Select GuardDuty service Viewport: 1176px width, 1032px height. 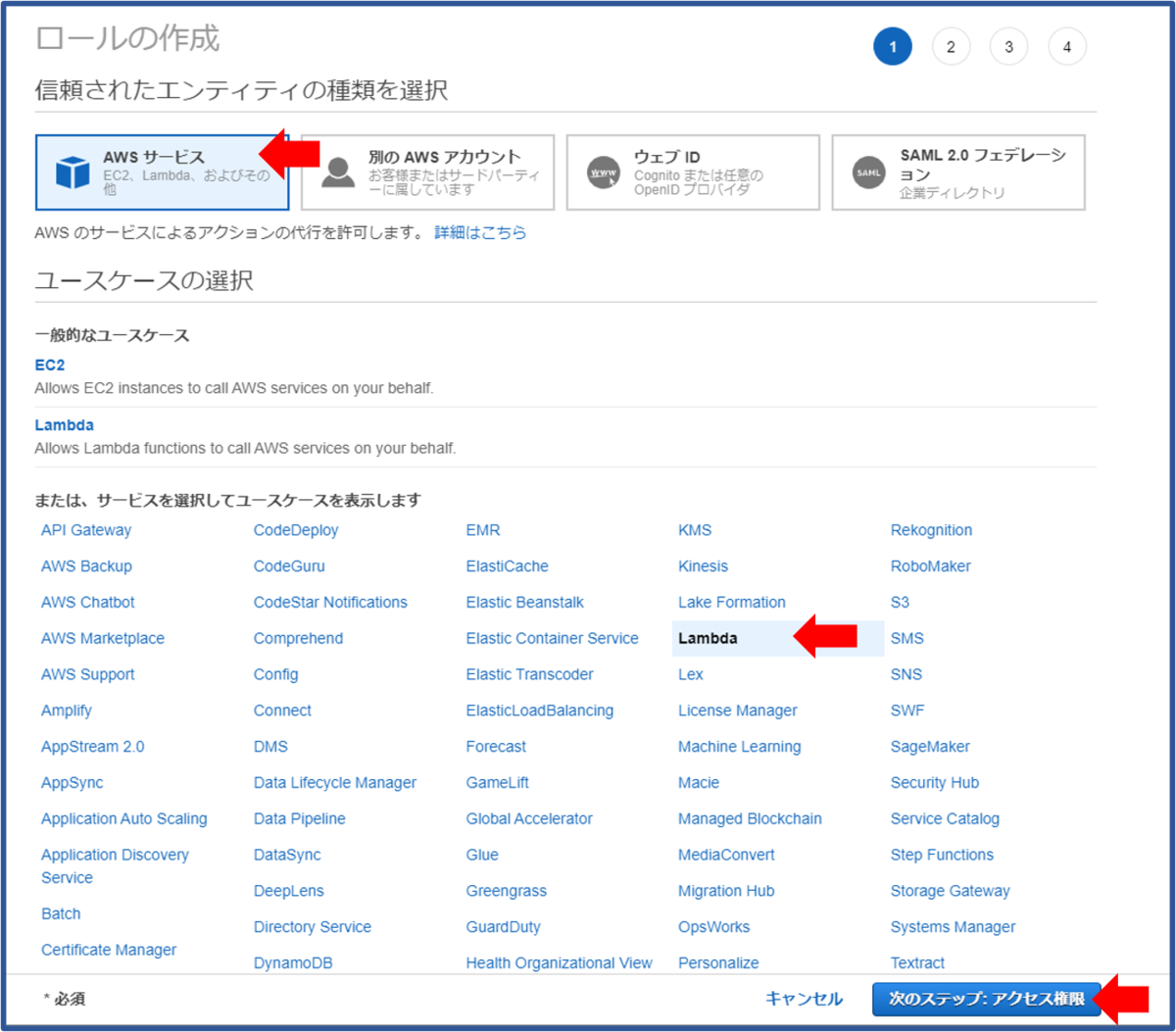pyautogui.click(x=504, y=927)
